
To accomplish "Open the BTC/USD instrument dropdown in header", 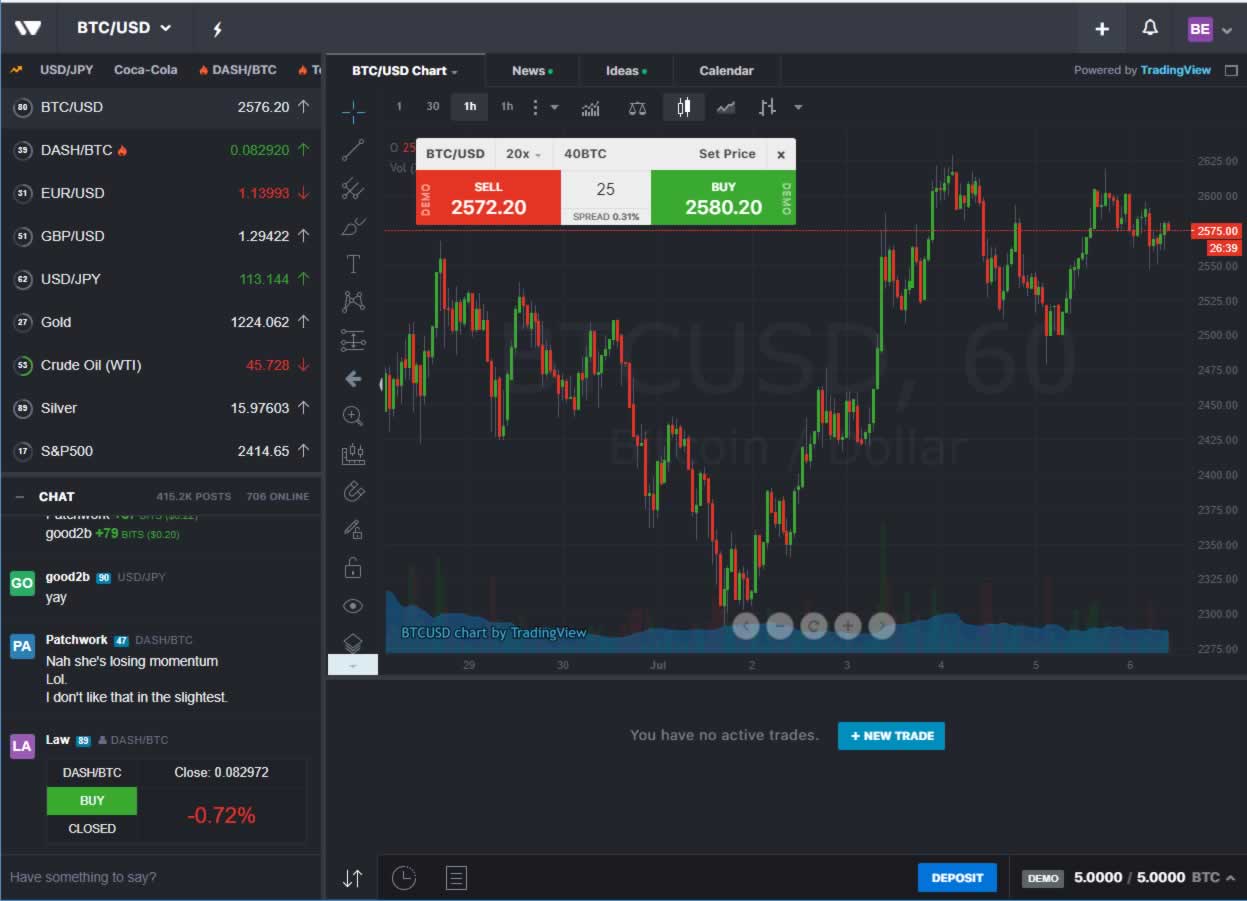I will [x=125, y=28].
